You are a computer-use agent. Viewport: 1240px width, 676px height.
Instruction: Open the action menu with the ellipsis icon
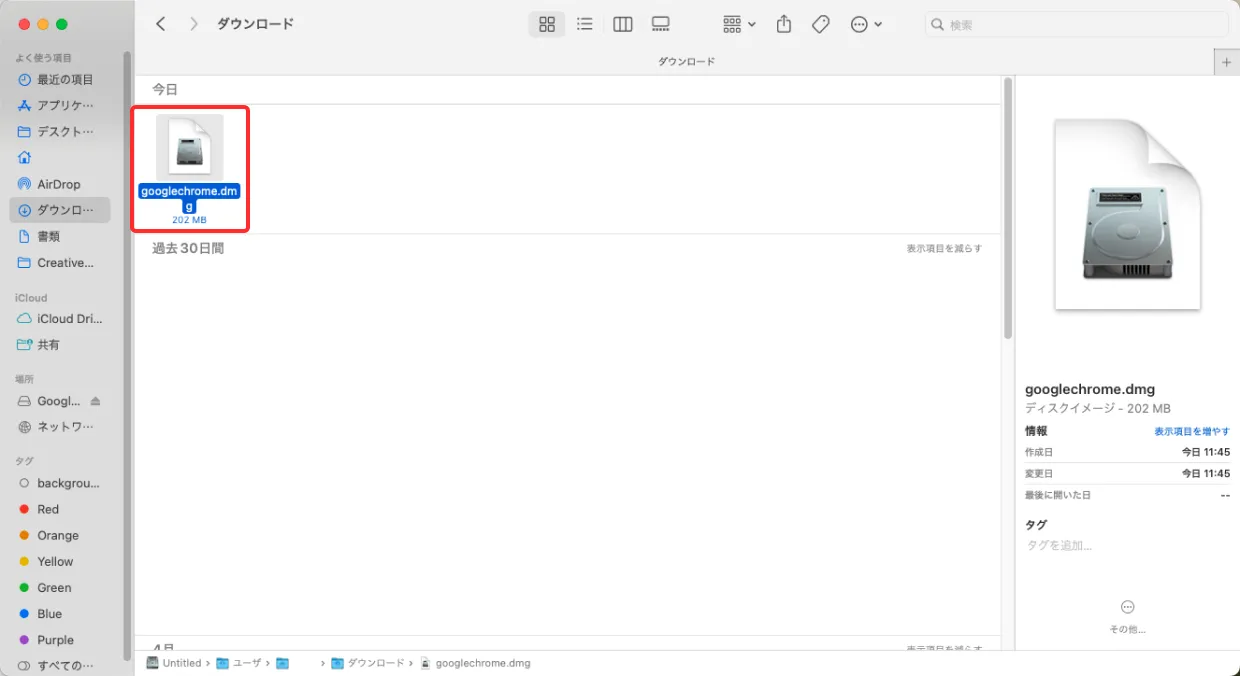[x=866, y=24]
